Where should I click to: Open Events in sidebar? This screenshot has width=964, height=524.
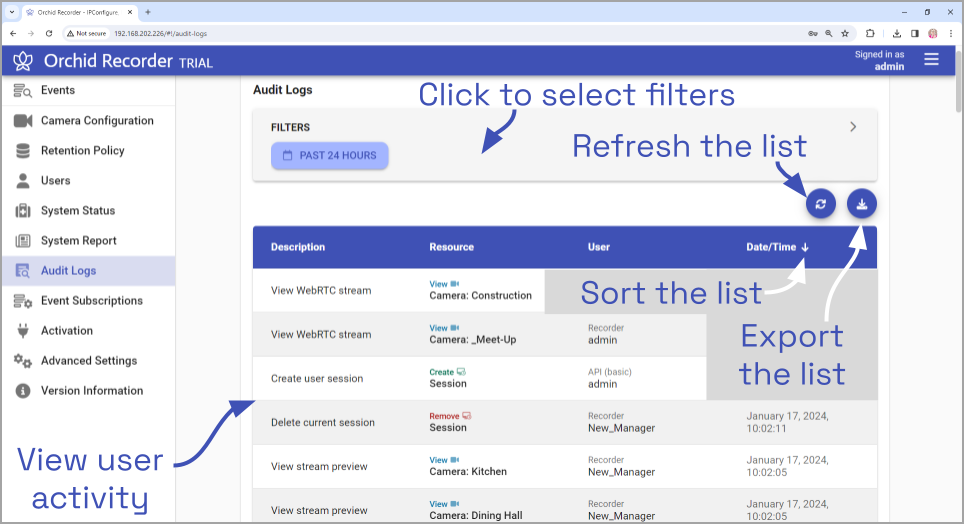(58, 90)
